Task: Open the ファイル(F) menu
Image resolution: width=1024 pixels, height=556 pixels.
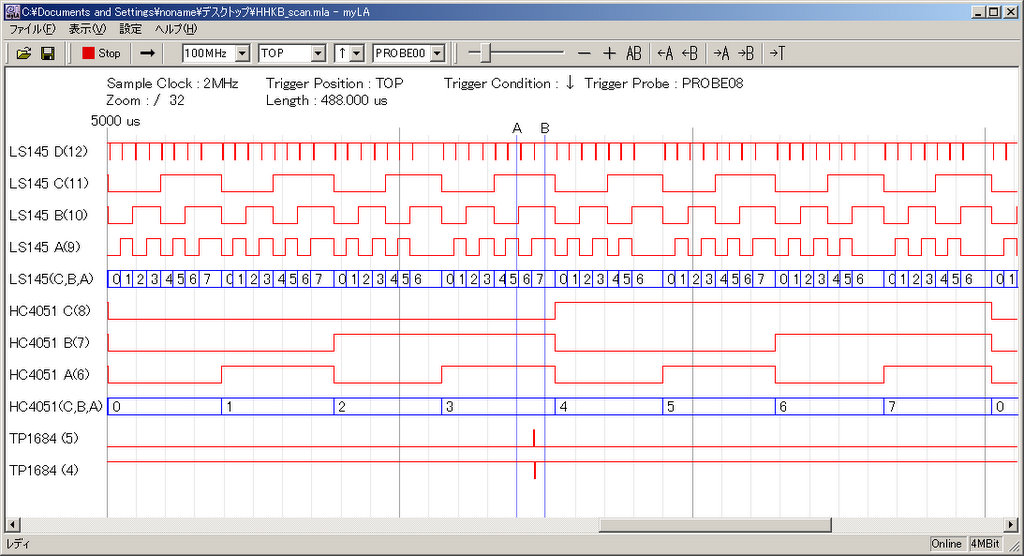Action: click(x=31, y=29)
